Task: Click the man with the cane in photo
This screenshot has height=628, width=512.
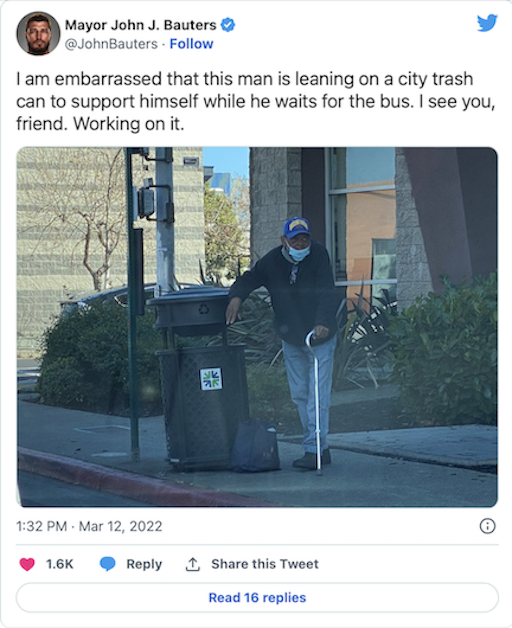Action: click(x=295, y=340)
